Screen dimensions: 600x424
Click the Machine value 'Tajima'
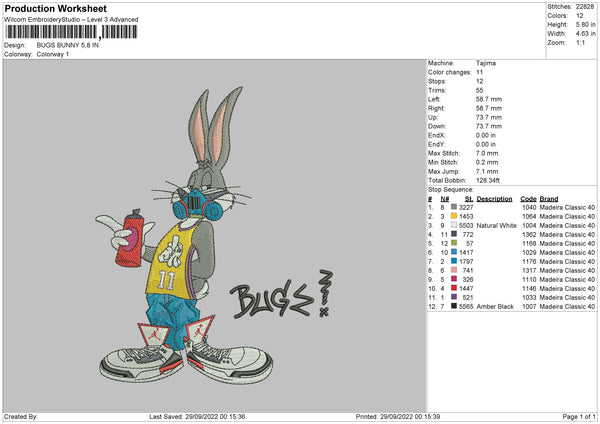pyautogui.click(x=486, y=63)
